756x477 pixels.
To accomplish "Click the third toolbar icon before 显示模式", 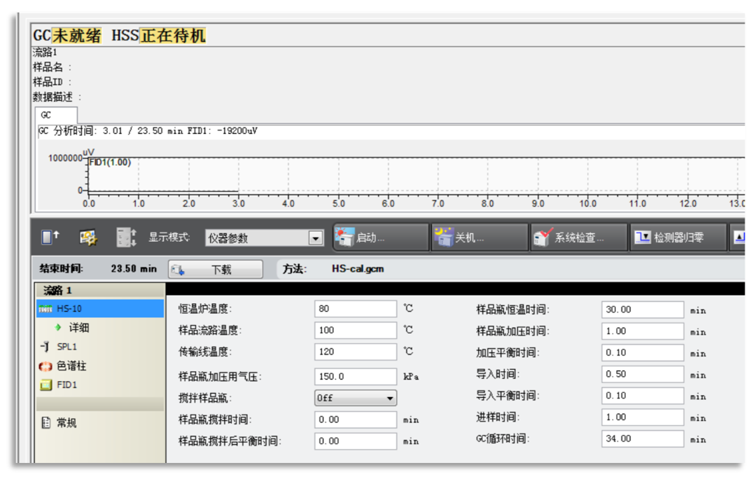I will click(x=126, y=238).
